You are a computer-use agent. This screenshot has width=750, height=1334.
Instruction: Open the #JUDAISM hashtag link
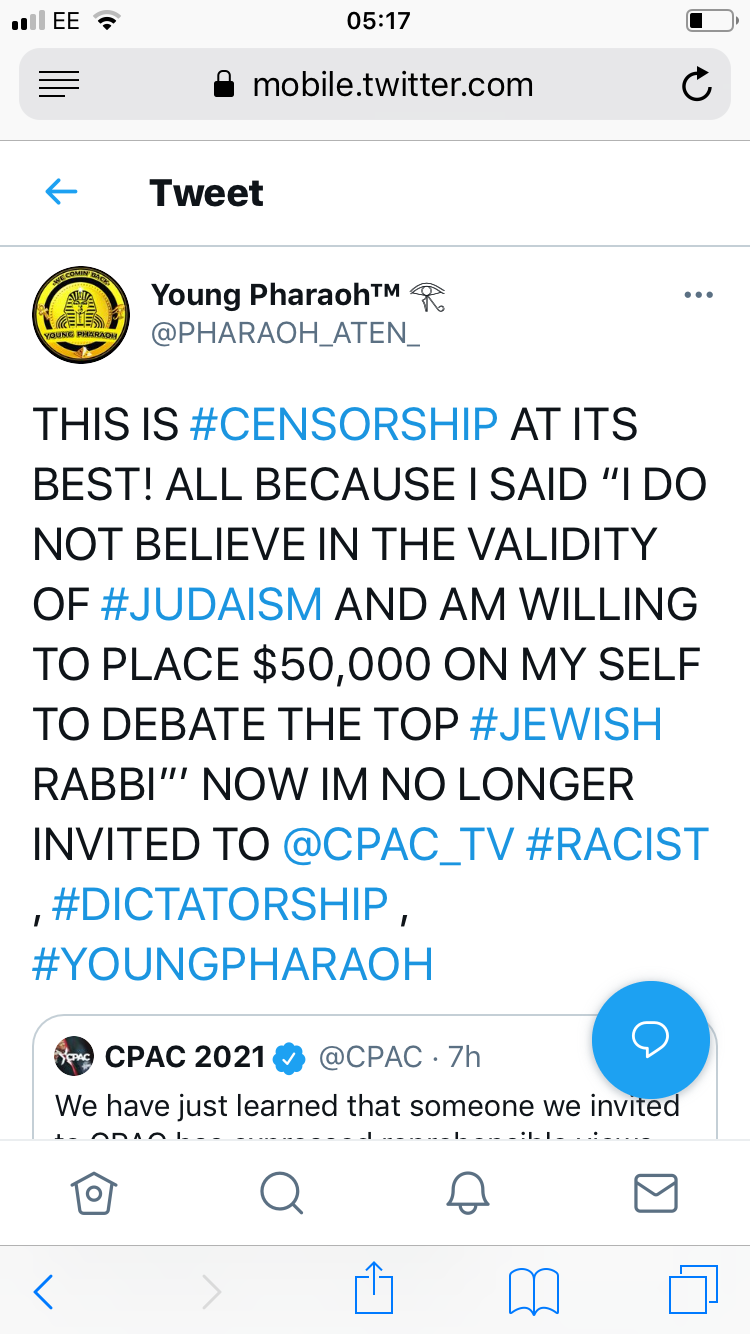click(212, 605)
